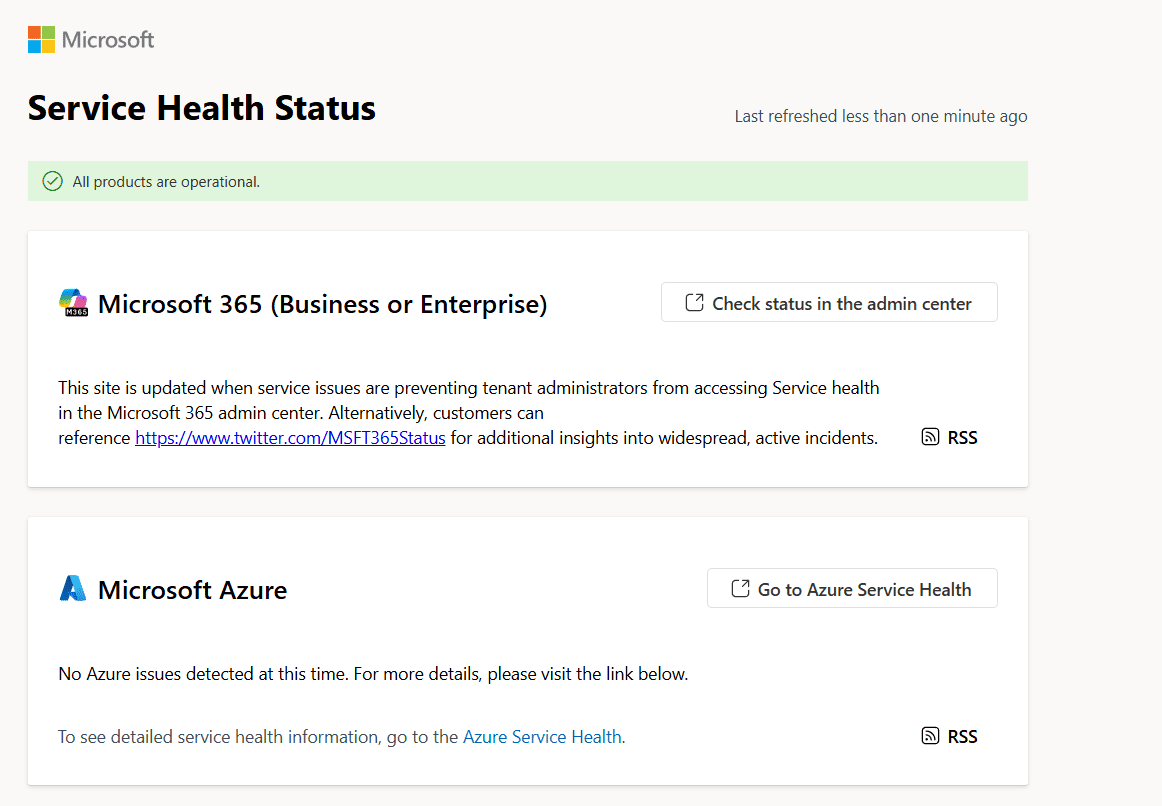Click the RSS feed icon in Azure card
The image size is (1162, 806).
point(930,736)
